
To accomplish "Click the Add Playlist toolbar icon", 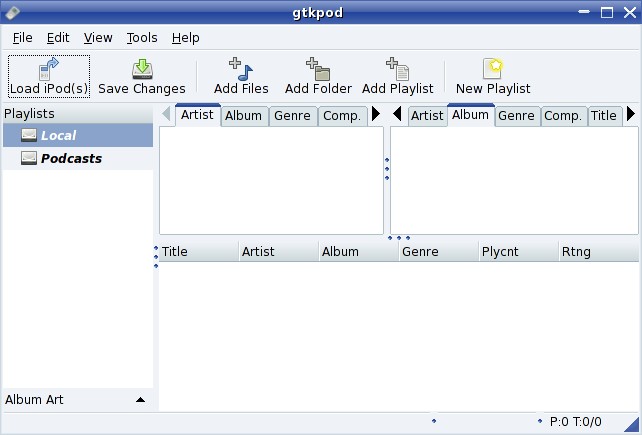I will tap(397, 69).
